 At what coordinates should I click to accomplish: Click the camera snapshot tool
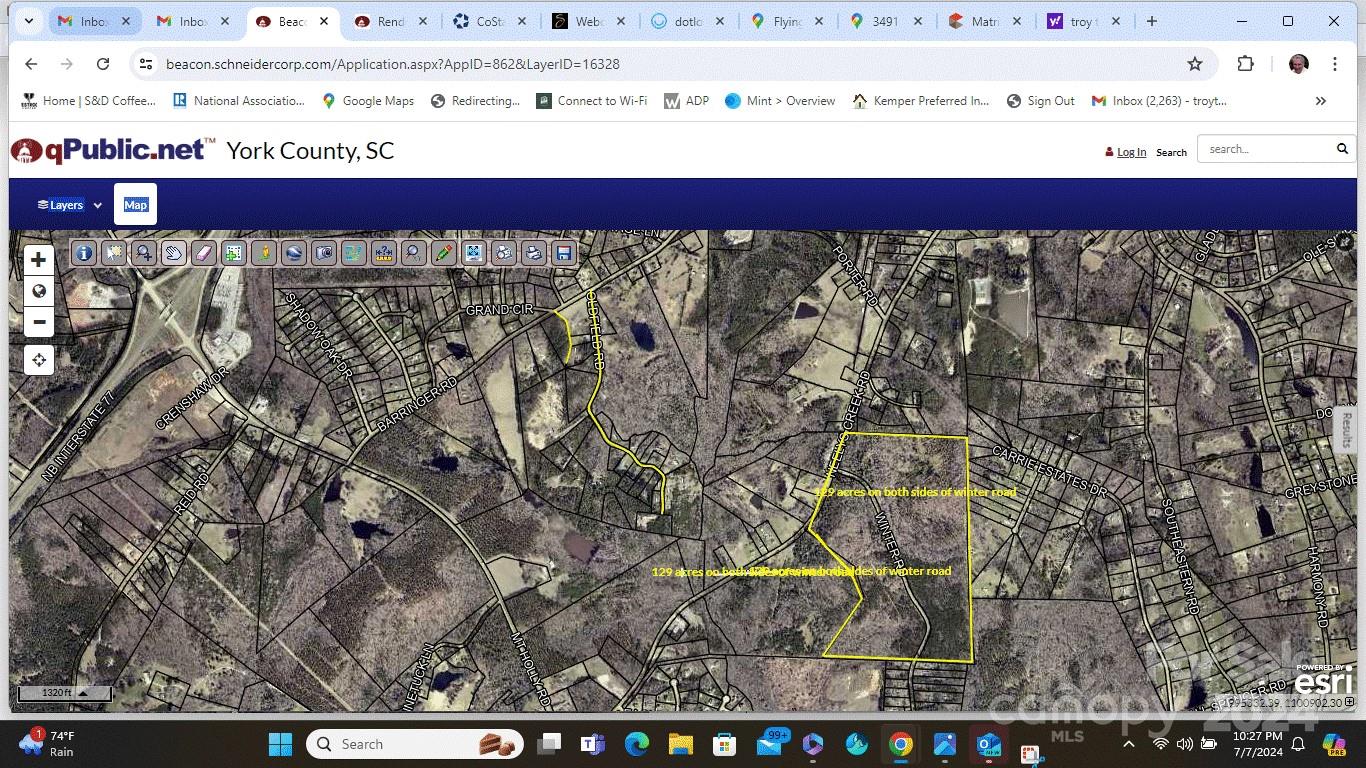[323, 253]
